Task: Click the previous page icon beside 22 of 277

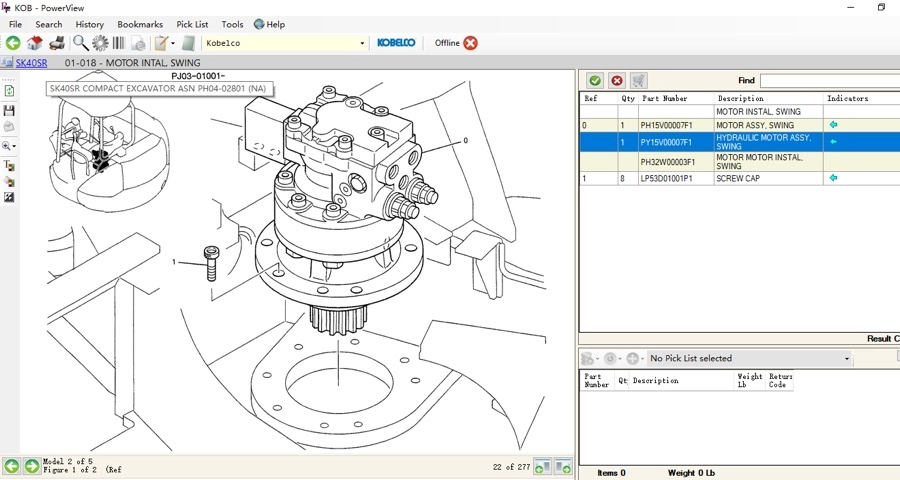Action: (542, 466)
